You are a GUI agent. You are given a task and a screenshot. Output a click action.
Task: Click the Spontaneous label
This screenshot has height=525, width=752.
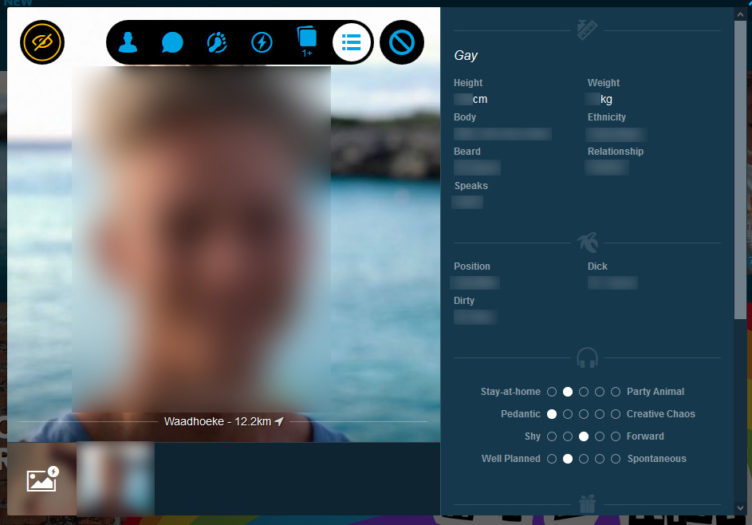pyautogui.click(x=657, y=459)
